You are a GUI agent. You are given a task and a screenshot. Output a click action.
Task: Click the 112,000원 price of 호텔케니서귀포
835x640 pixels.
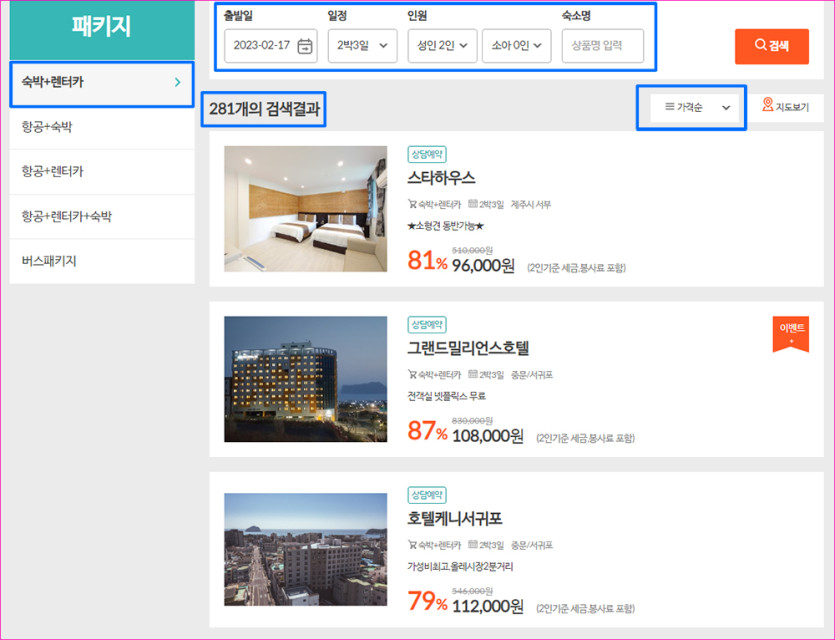pyautogui.click(x=488, y=606)
